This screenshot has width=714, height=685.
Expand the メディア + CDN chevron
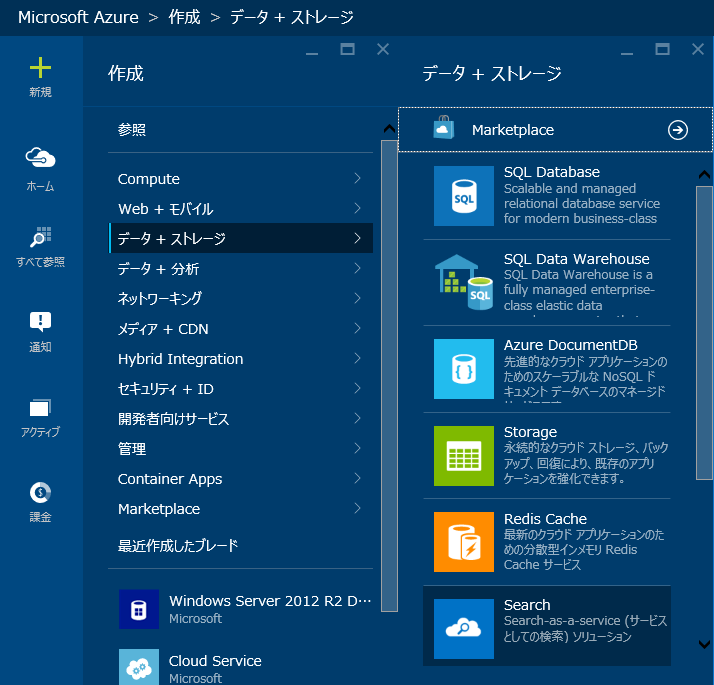357,328
